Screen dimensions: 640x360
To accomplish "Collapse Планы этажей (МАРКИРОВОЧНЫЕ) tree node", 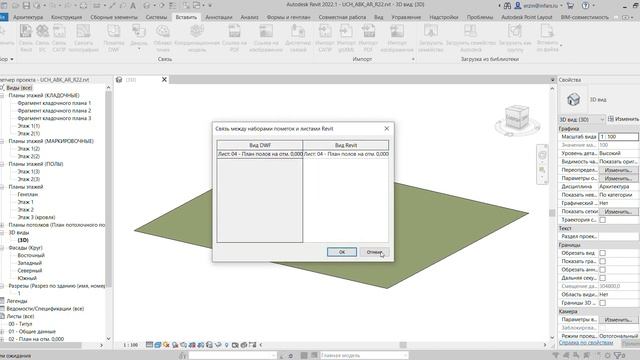I will coord(2,141).
